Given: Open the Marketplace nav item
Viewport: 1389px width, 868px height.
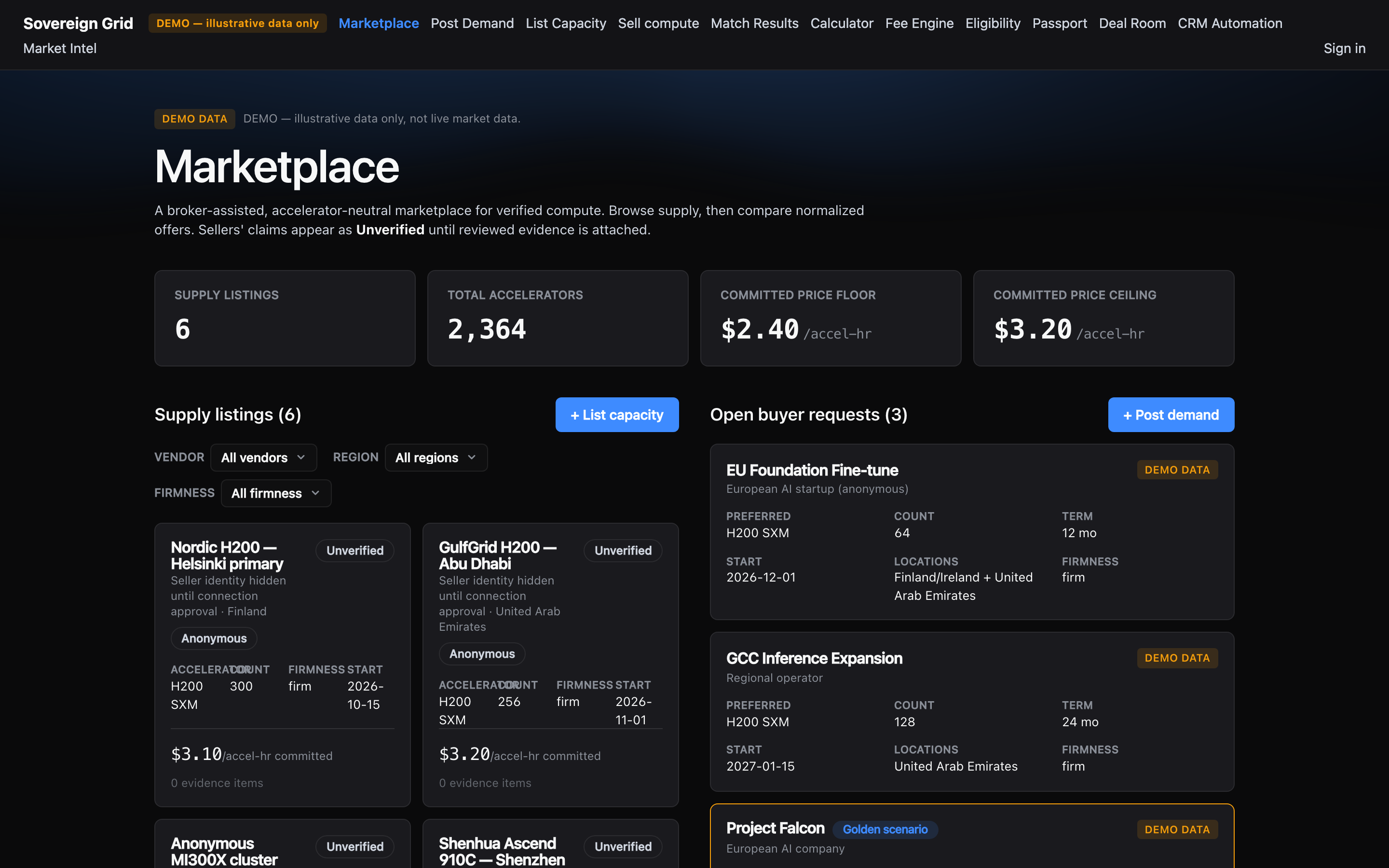Looking at the screenshot, I should click(x=378, y=24).
